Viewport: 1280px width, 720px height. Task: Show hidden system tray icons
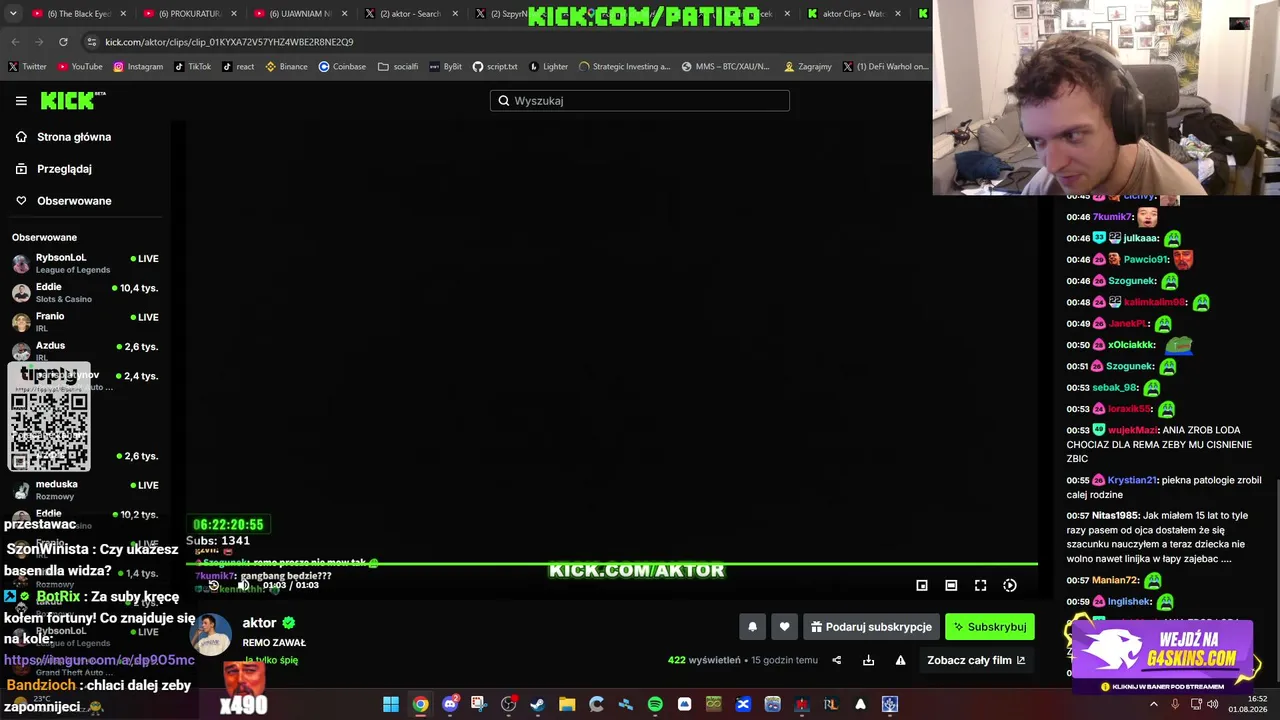(1153, 704)
